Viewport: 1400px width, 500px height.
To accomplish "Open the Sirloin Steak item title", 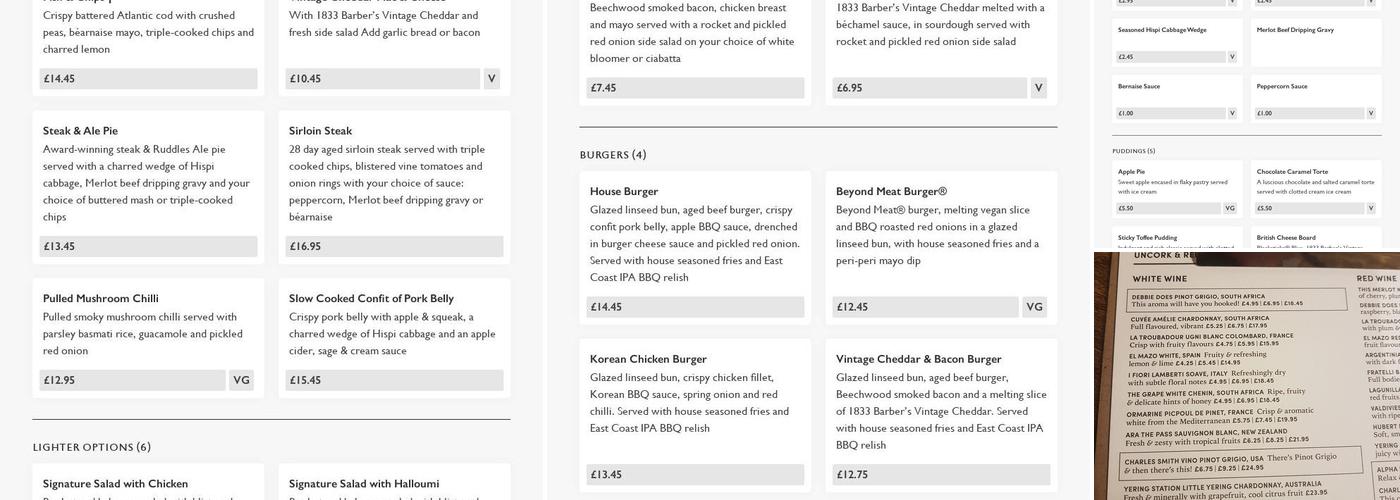I will [x=320, y=131].
